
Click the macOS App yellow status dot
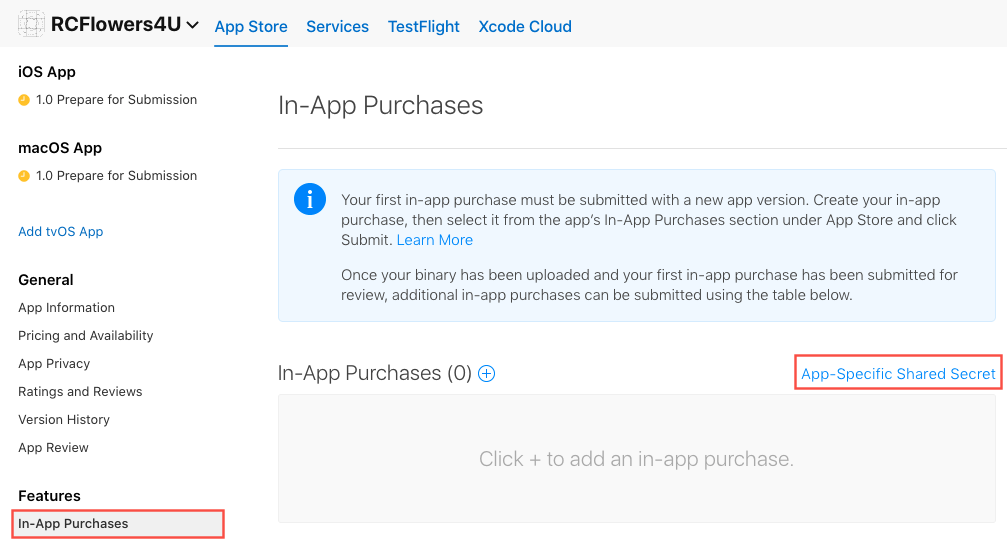point(24,176)
